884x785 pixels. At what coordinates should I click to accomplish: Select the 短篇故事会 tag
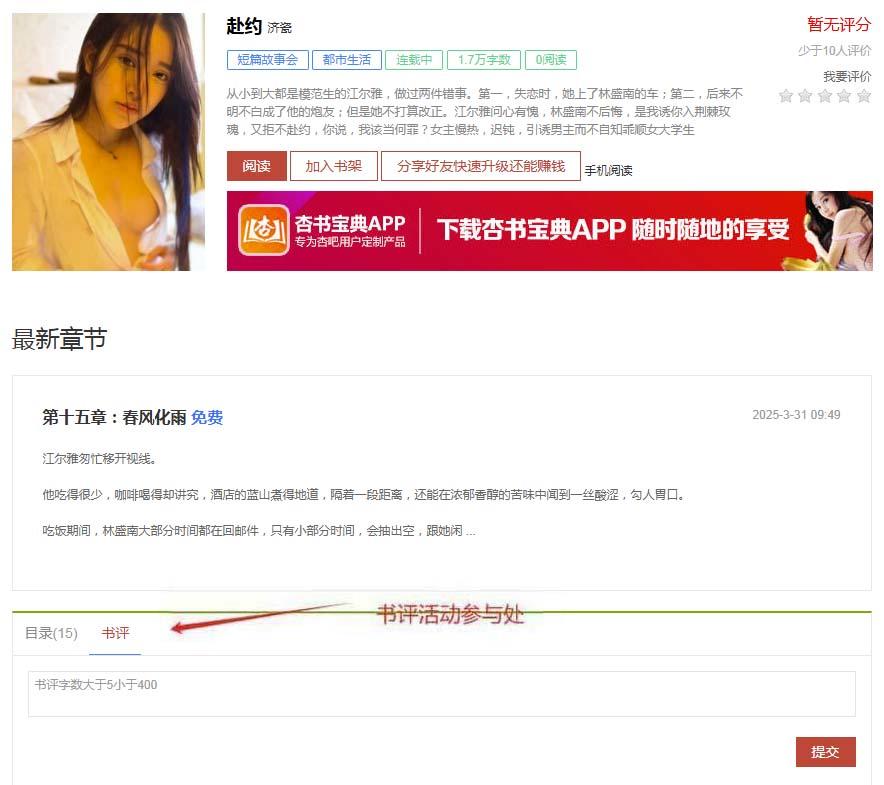pos(268,60)
